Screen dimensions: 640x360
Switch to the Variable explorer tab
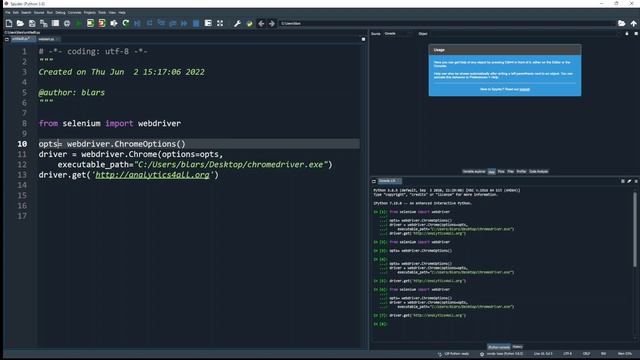point(473,171)
